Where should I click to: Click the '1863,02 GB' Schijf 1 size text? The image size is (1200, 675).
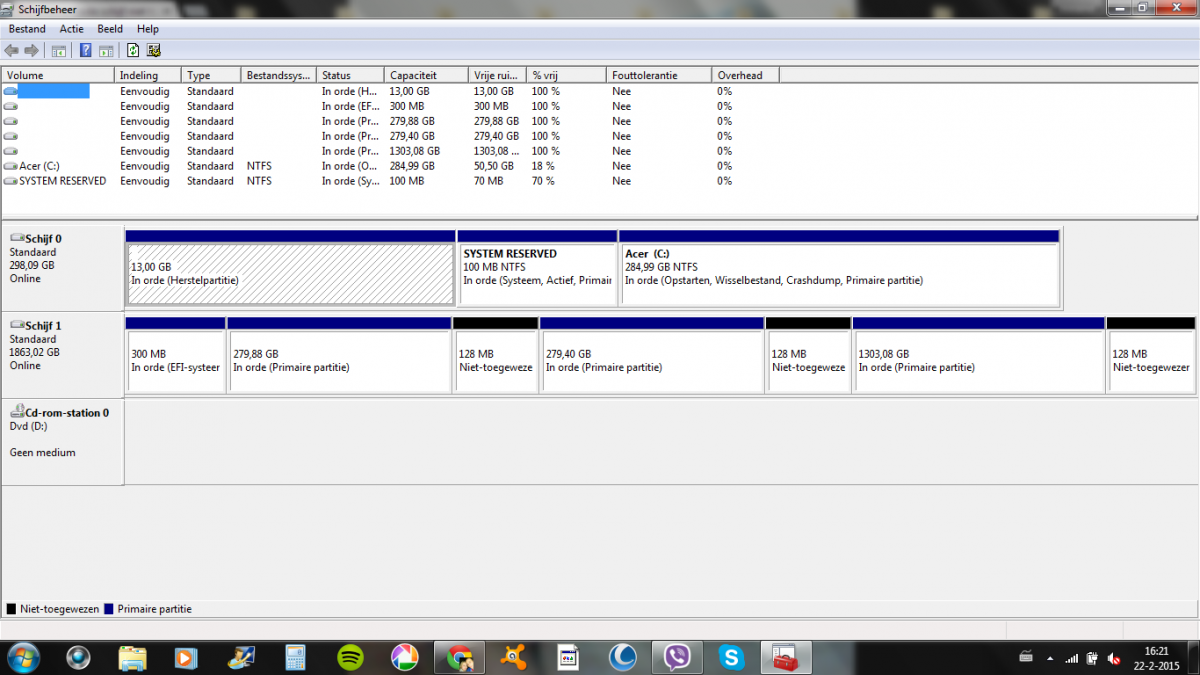34,352
